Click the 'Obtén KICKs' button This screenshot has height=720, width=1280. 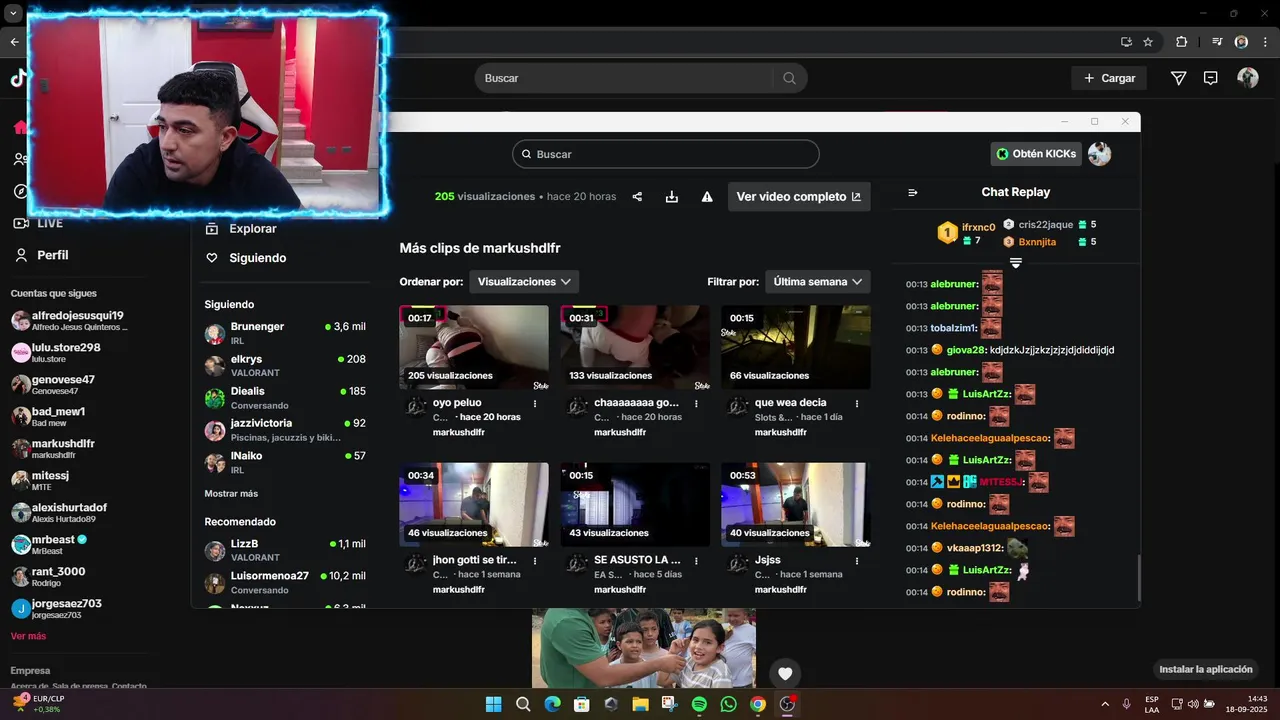tap(1037, 154)
